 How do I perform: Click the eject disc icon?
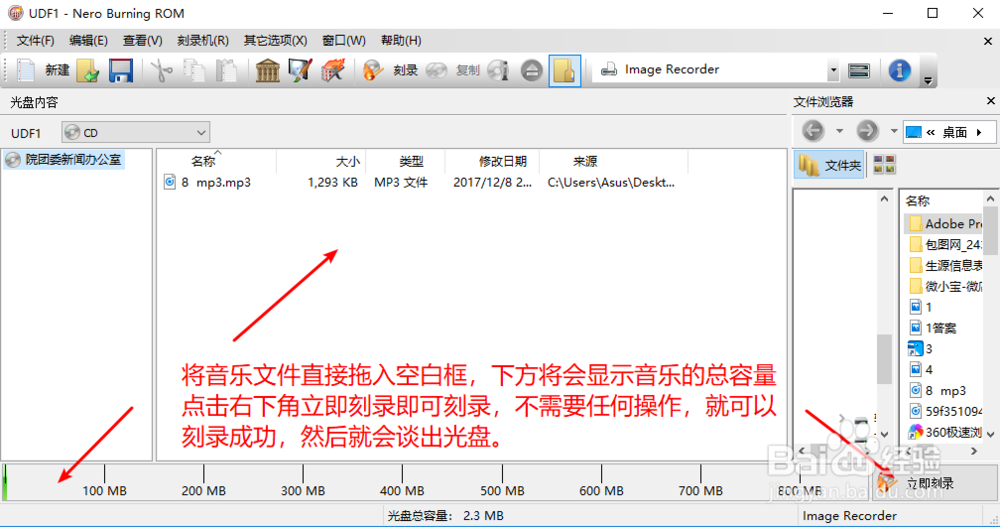click(531, 70)
